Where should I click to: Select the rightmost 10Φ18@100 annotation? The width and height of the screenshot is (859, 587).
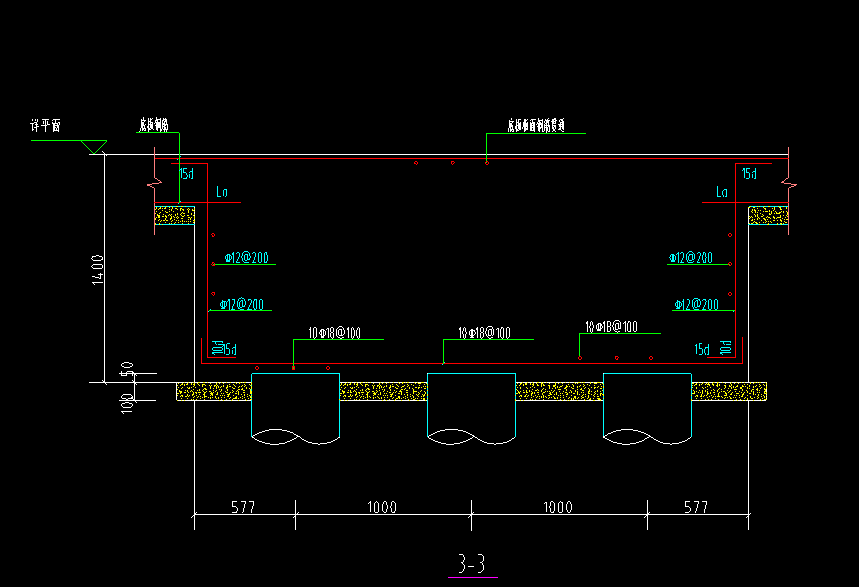pyautogui.click(x=612, y=326)
